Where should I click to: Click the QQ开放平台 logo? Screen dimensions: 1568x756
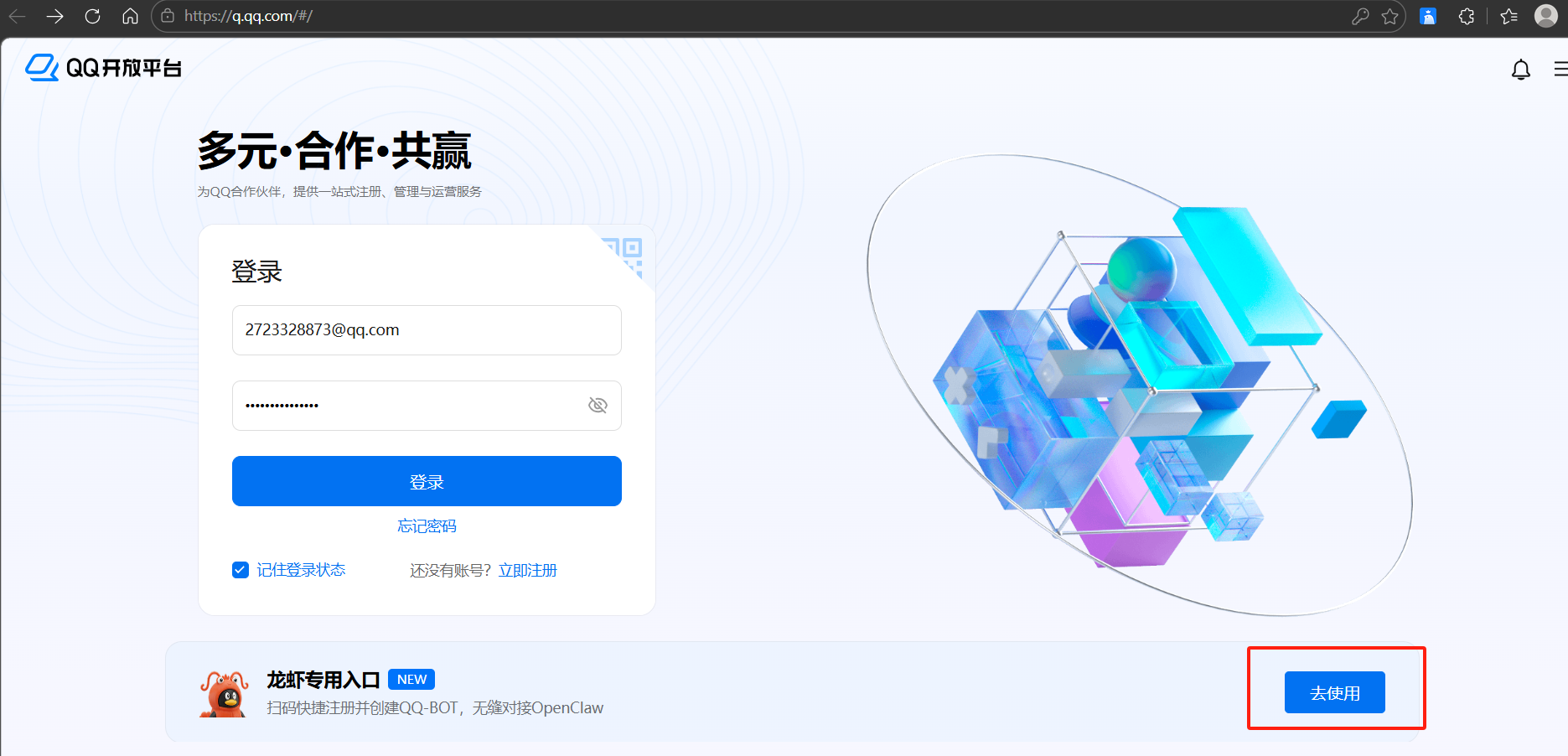pos(103,68)
